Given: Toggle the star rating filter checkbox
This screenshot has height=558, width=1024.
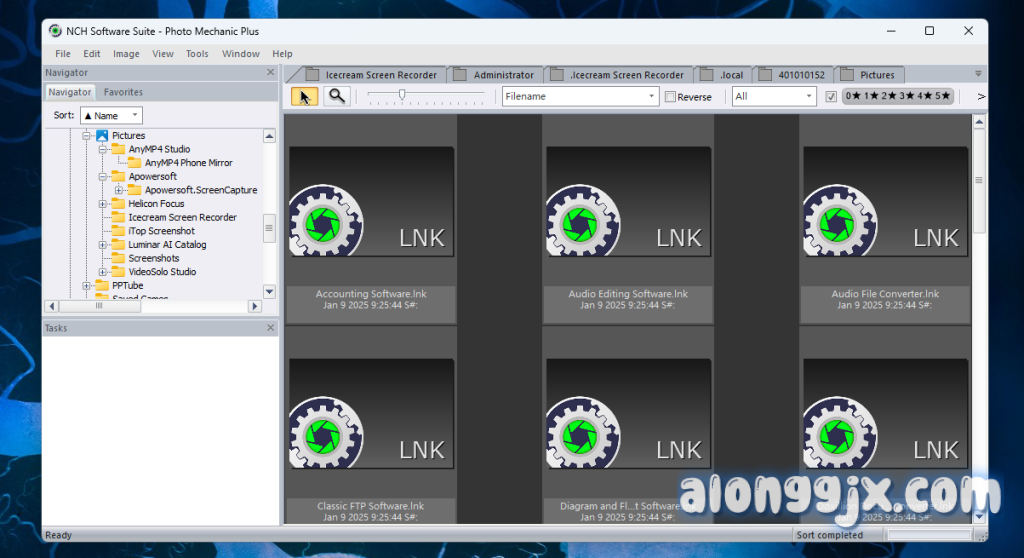Looking at the screenshot, I should pos(831,97).
